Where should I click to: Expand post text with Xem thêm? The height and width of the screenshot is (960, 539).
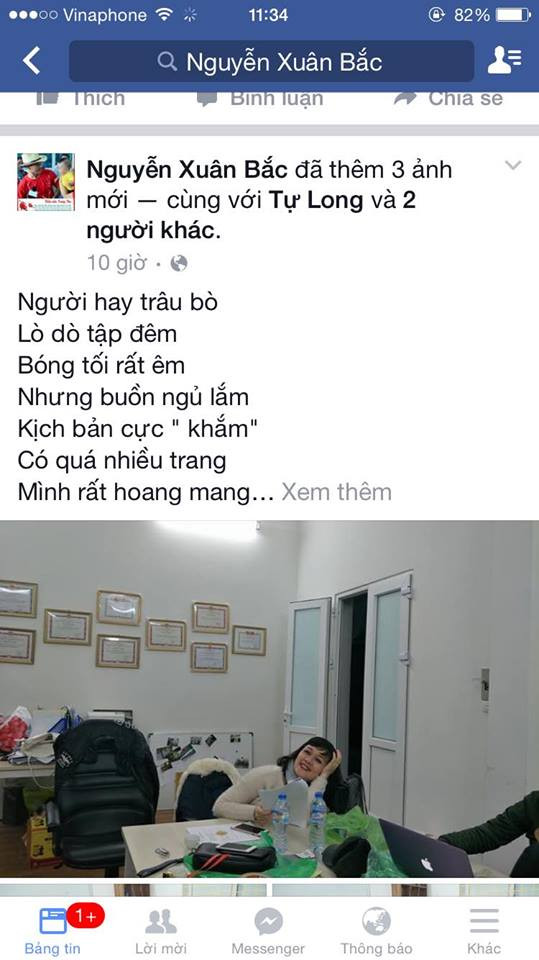(336, 492)
